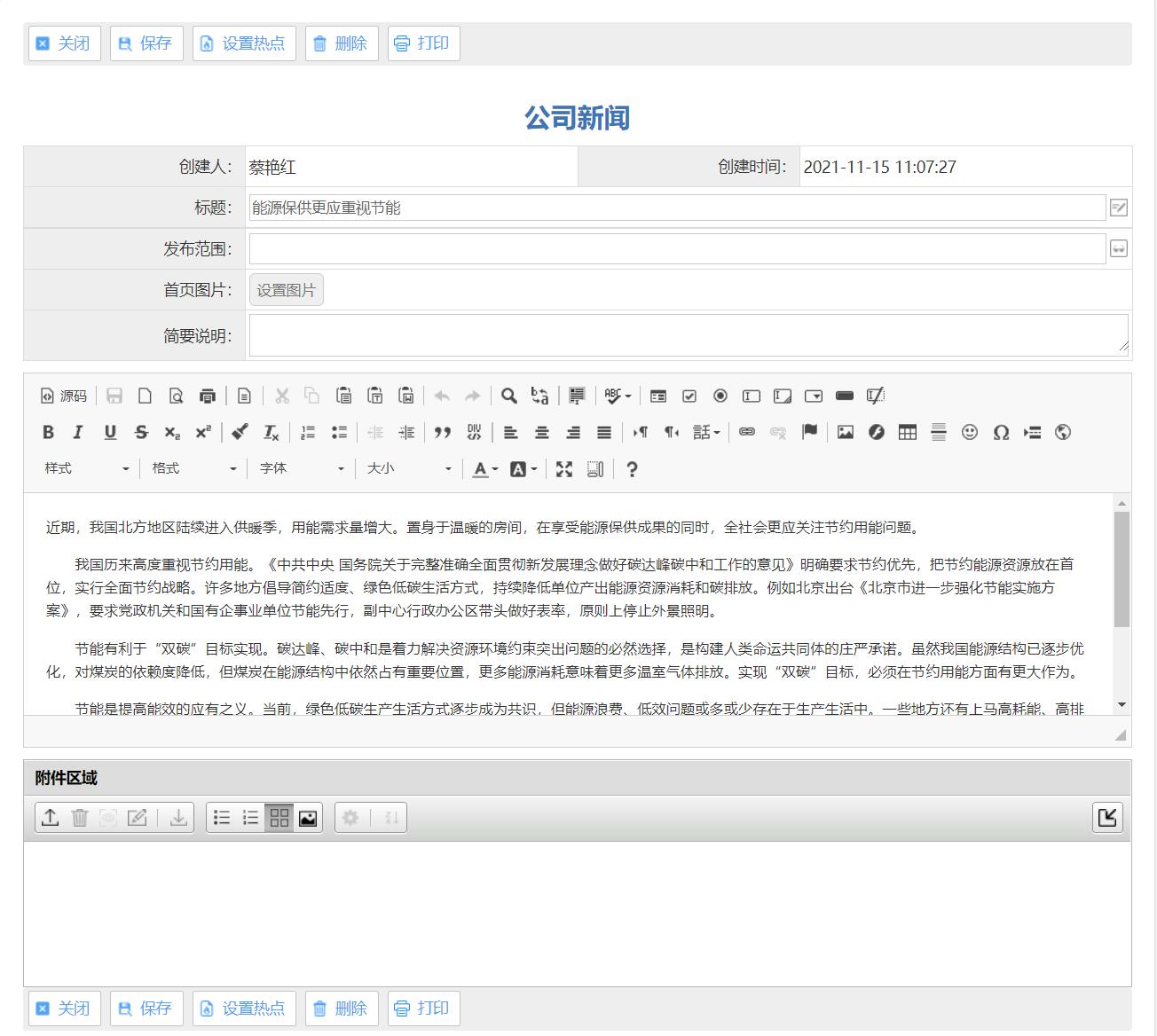Click the Bold formatting icon
The height and width of the screenshot is (1036, 1157).
tap(48, 432)
